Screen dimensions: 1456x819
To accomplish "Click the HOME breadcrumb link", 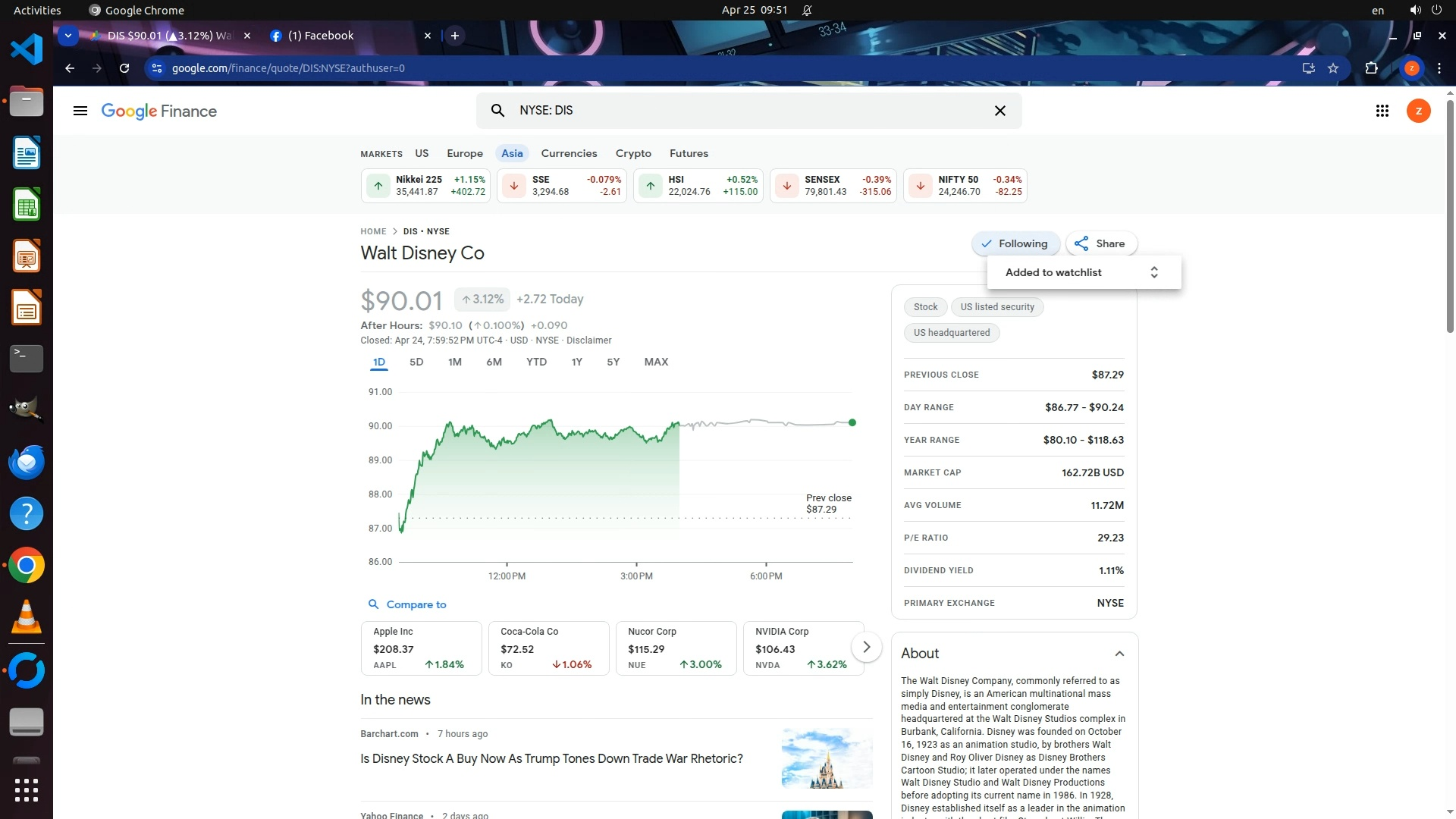I will (373, 231).
